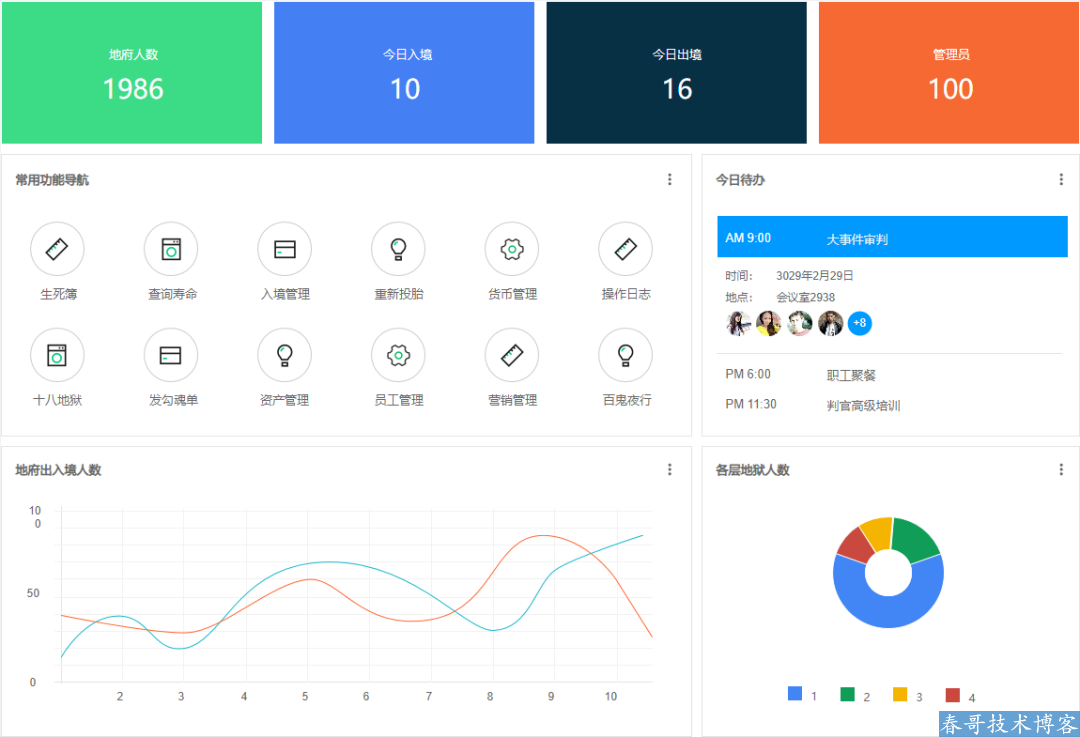Click the 查询寿命 navigation icon

171,249
